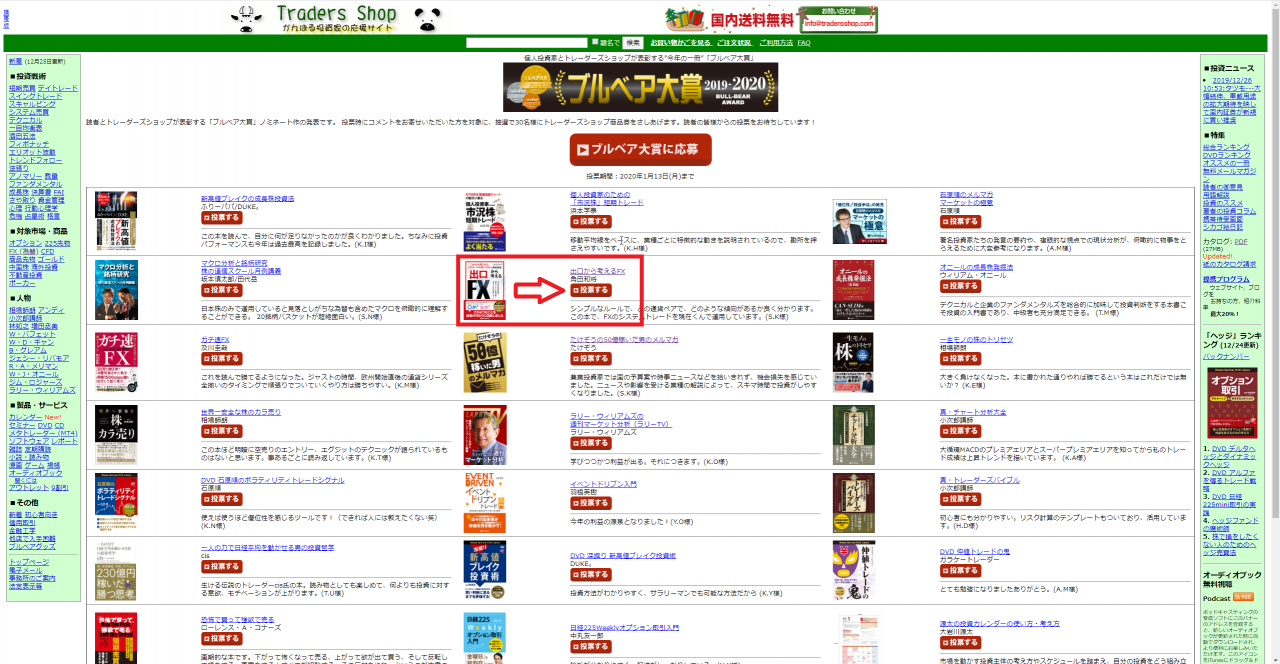Open トップページ in left sidebar

tap(29, 562)
